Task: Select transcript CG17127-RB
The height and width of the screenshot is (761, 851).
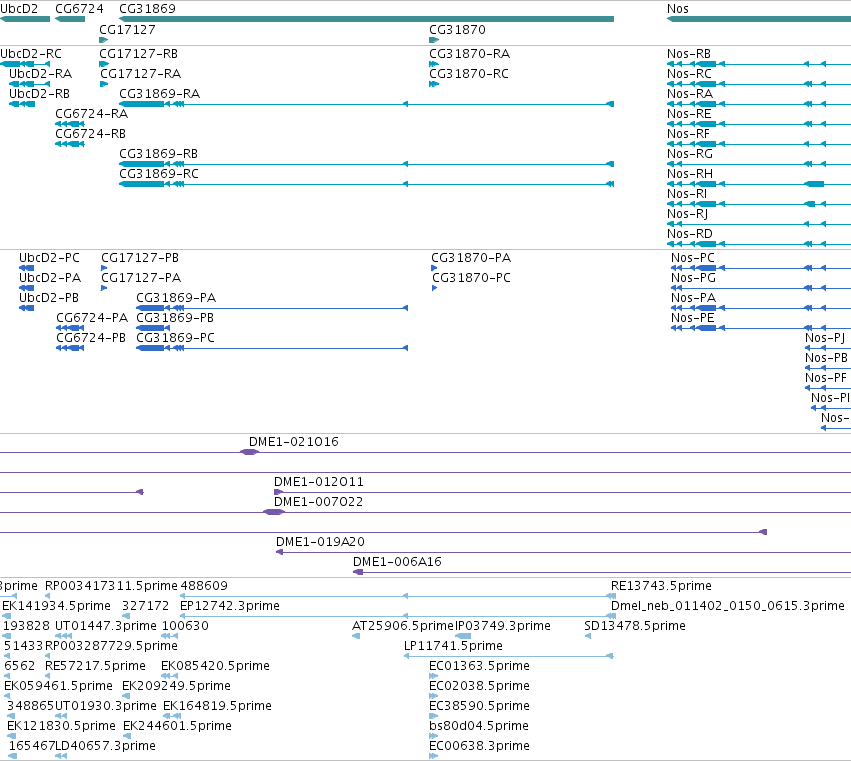Action: tap(138, 54)
